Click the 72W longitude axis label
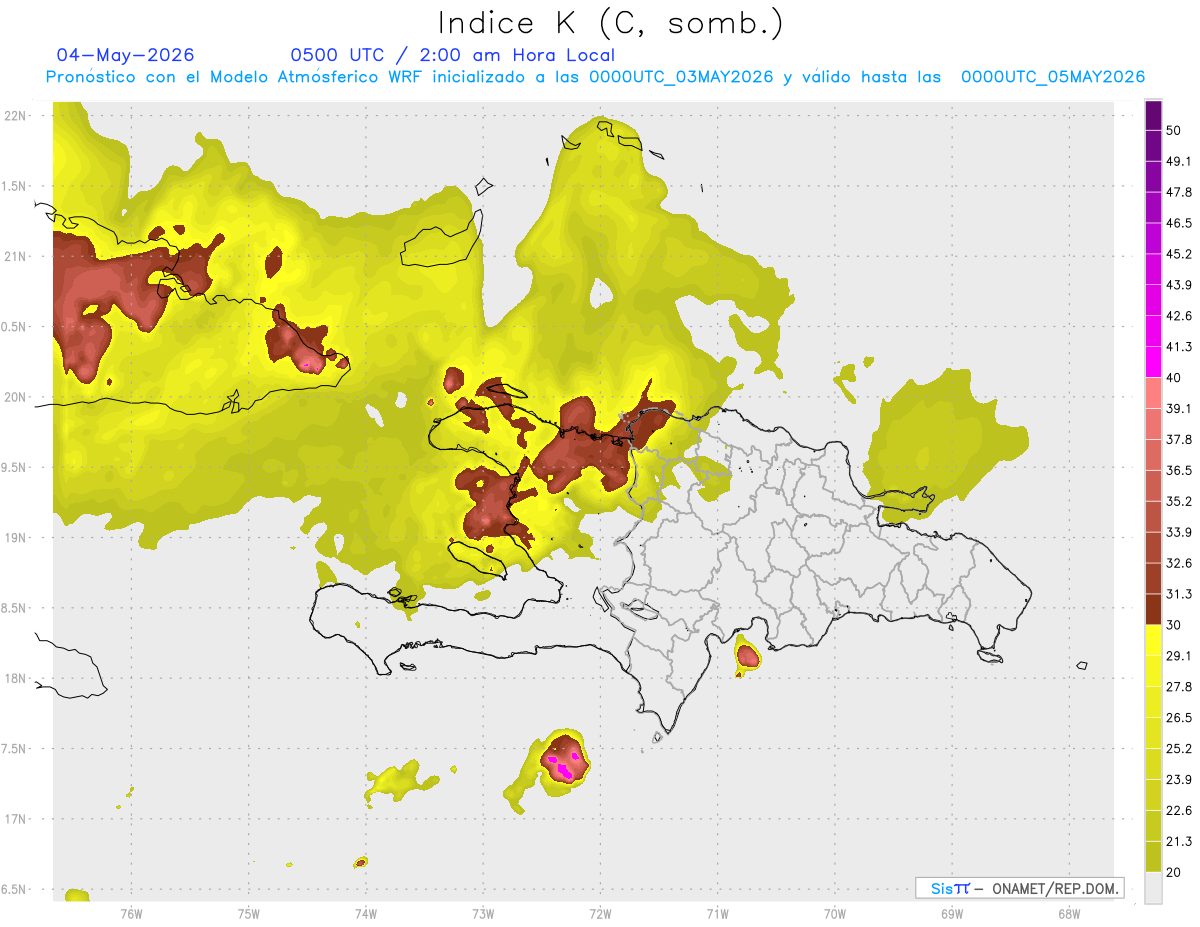 click(x=600, y=913)
